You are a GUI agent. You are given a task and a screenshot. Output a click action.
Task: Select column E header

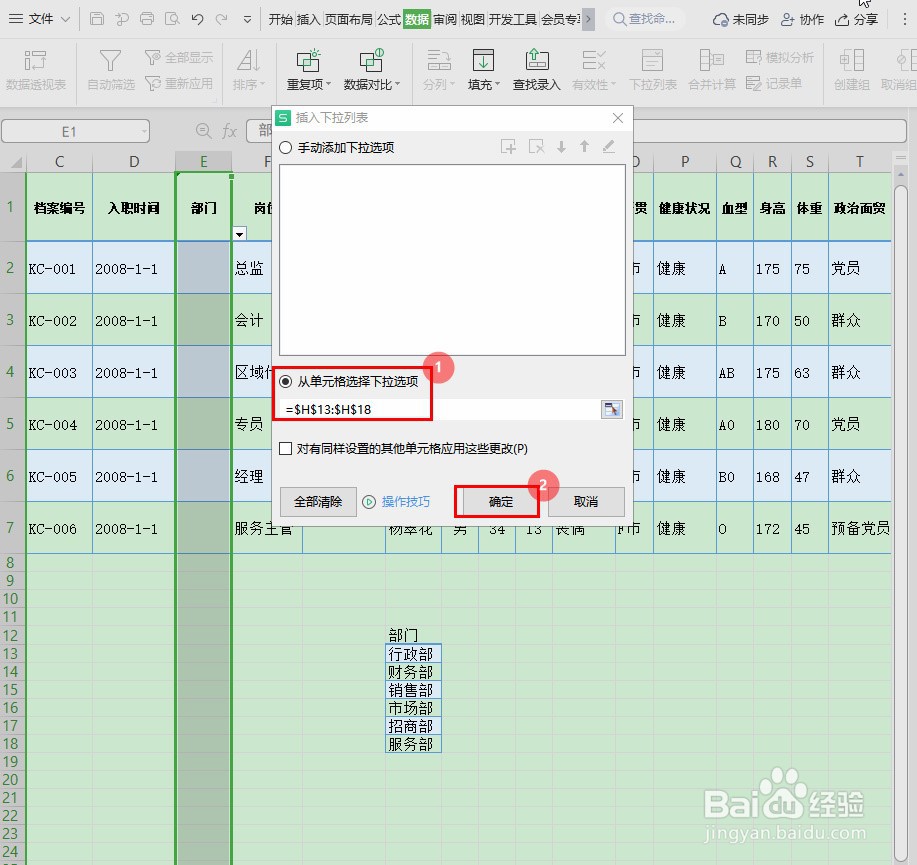pos(204,161)
